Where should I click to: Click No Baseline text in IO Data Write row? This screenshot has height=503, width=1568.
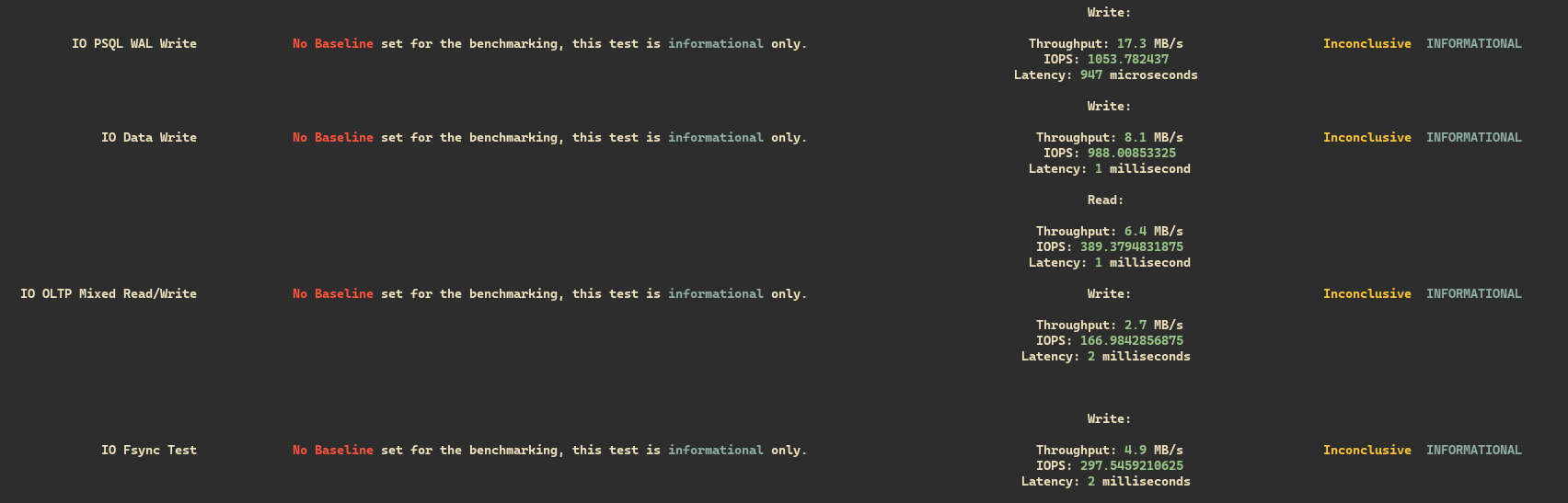tap(333, 137)
